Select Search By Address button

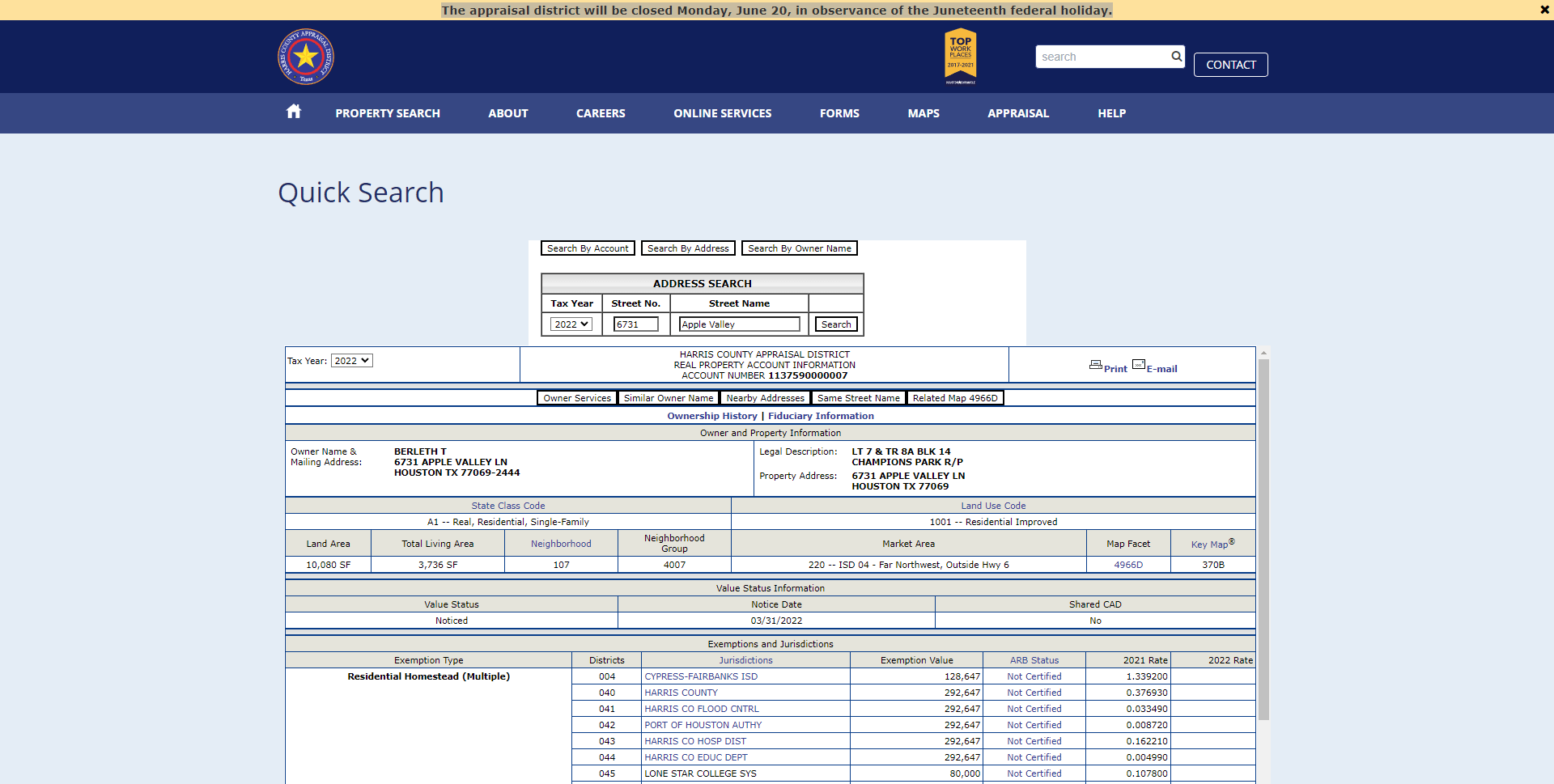tap(688, 248)
